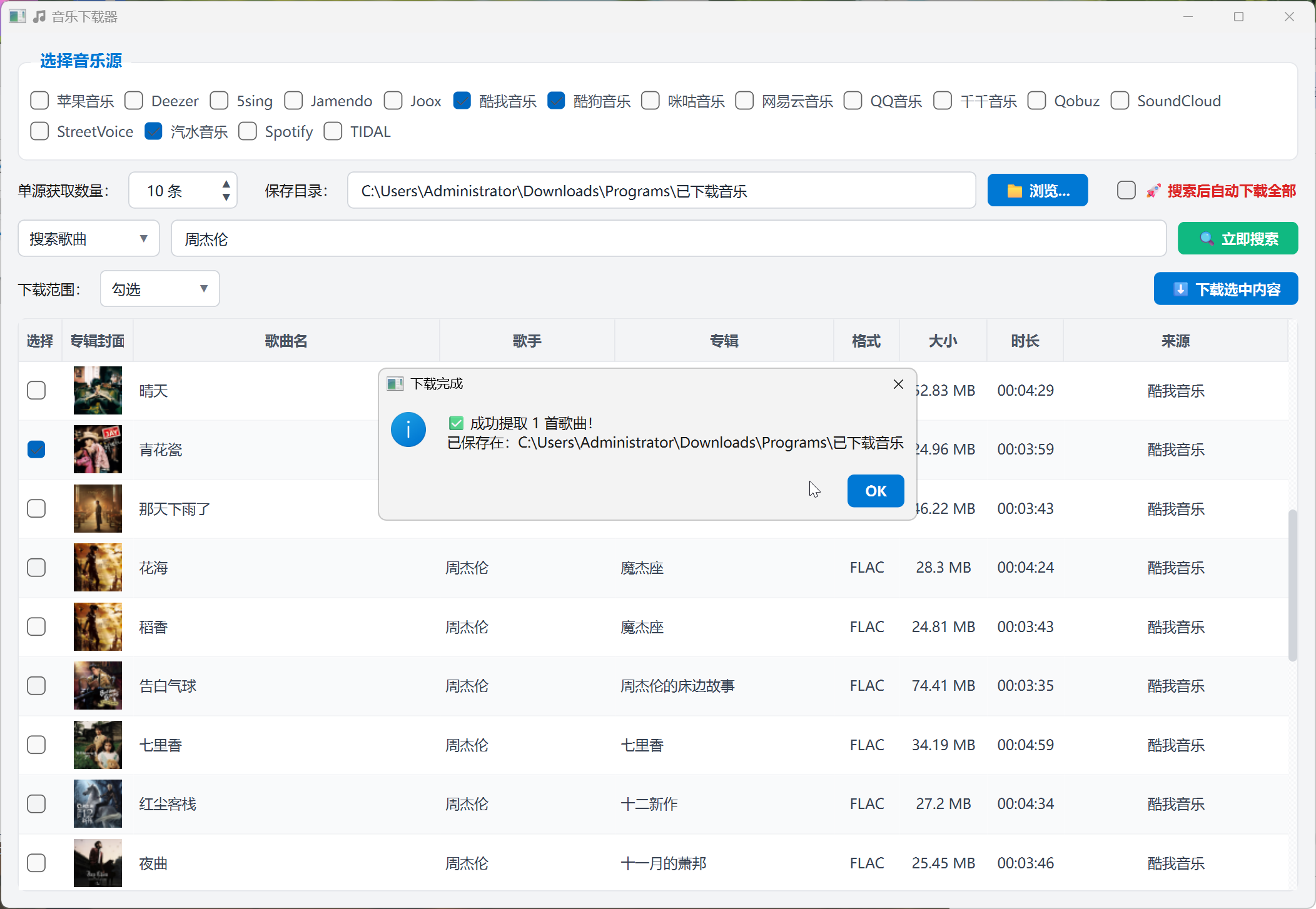Sort by the 歌曲名 column header
This screenshot has width=1316, height=909.
coord(286,341)
